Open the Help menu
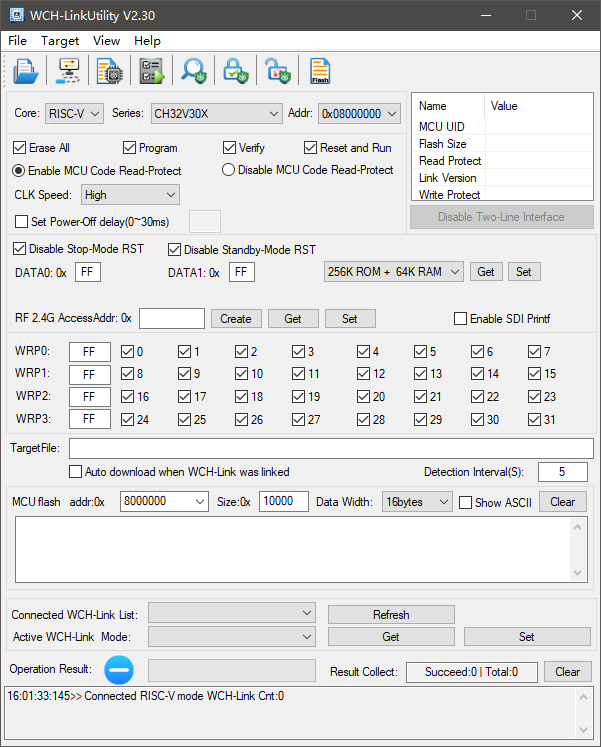The image size is (601, 747). click(148, 41)
